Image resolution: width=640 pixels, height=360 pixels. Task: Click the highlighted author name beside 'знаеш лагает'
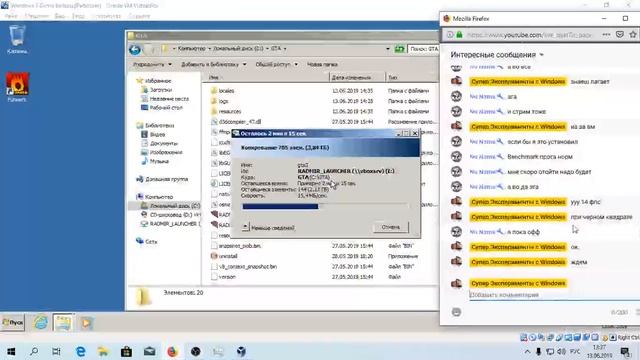pyautogui.click(x=518, y=82)
